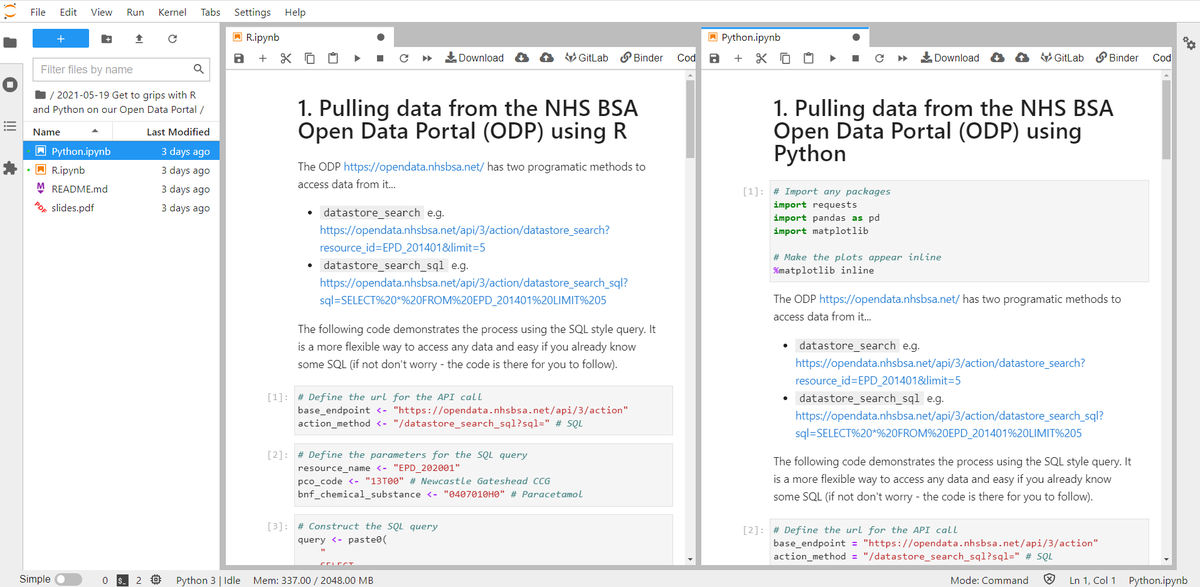Focus the Filter files by name field

pos(122,69)
